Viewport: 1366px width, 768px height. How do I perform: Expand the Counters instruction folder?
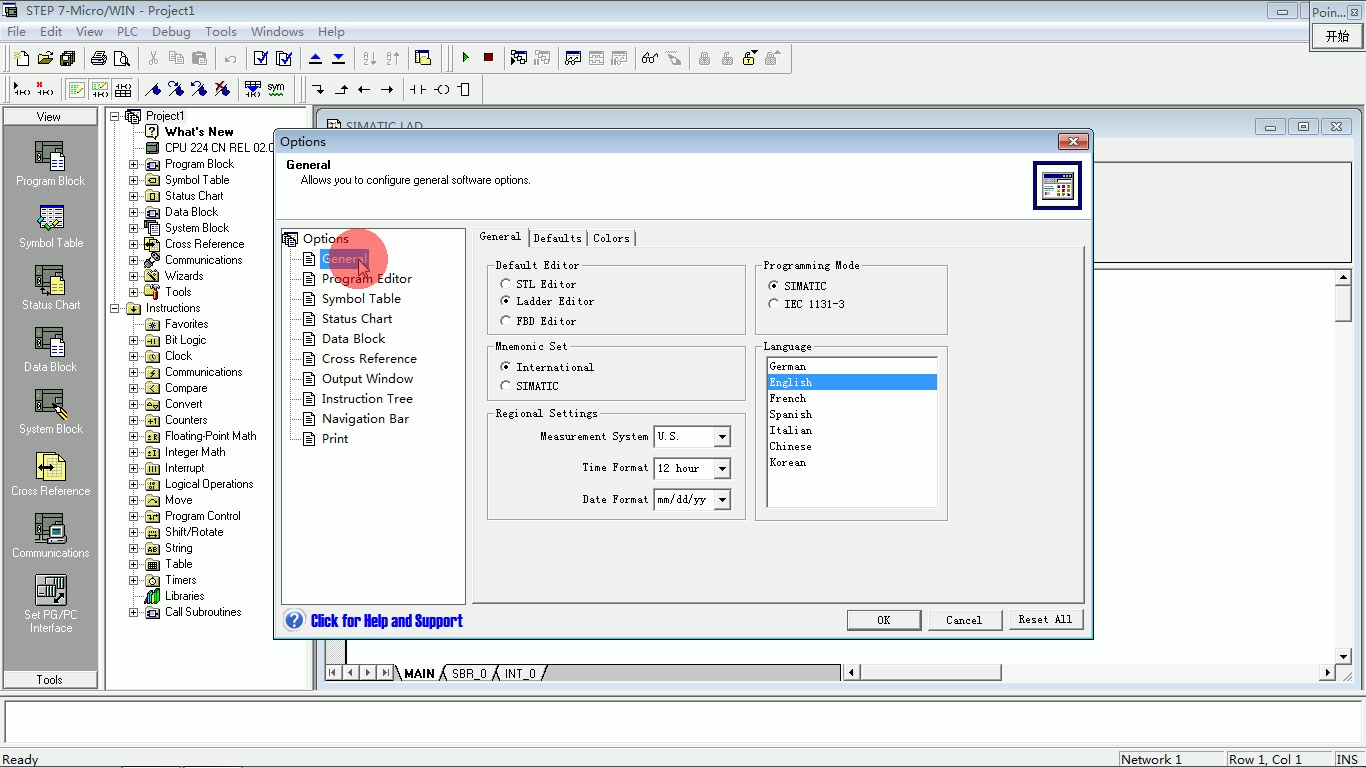pyautogui.click(x=134, y=420)
